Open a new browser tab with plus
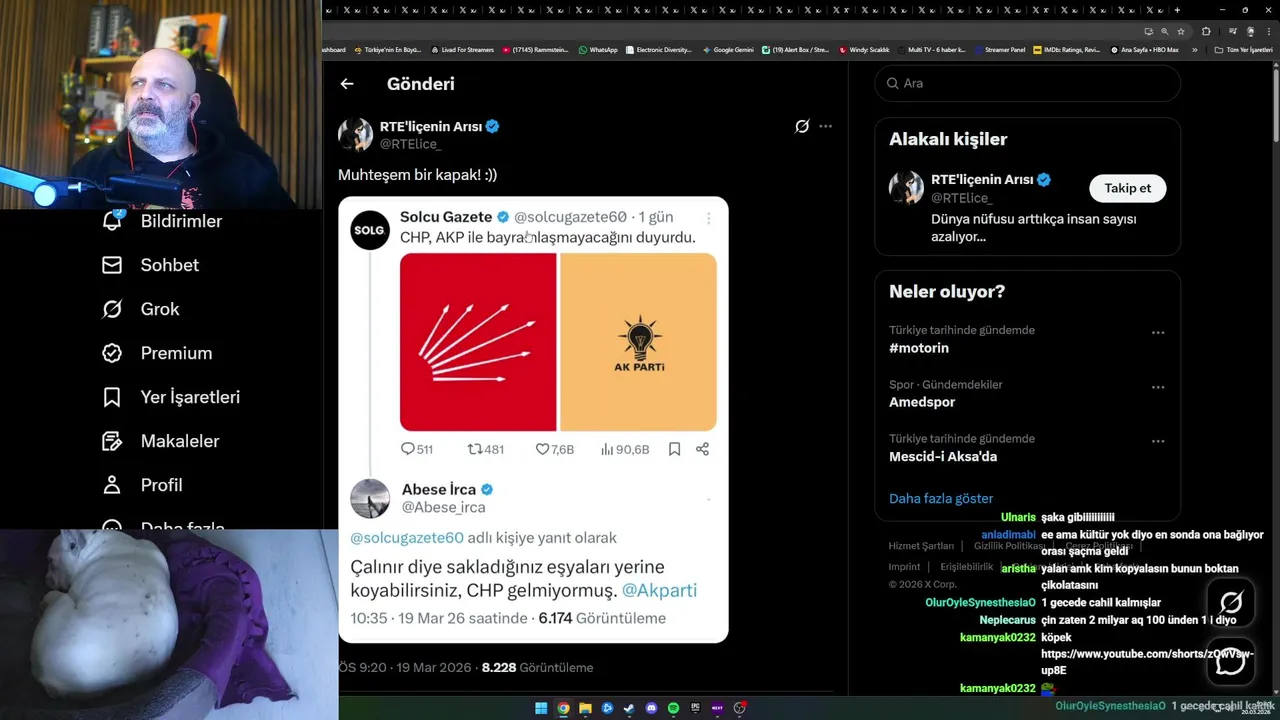This screenshot has height=720, width=1280. pos(1177,10)
